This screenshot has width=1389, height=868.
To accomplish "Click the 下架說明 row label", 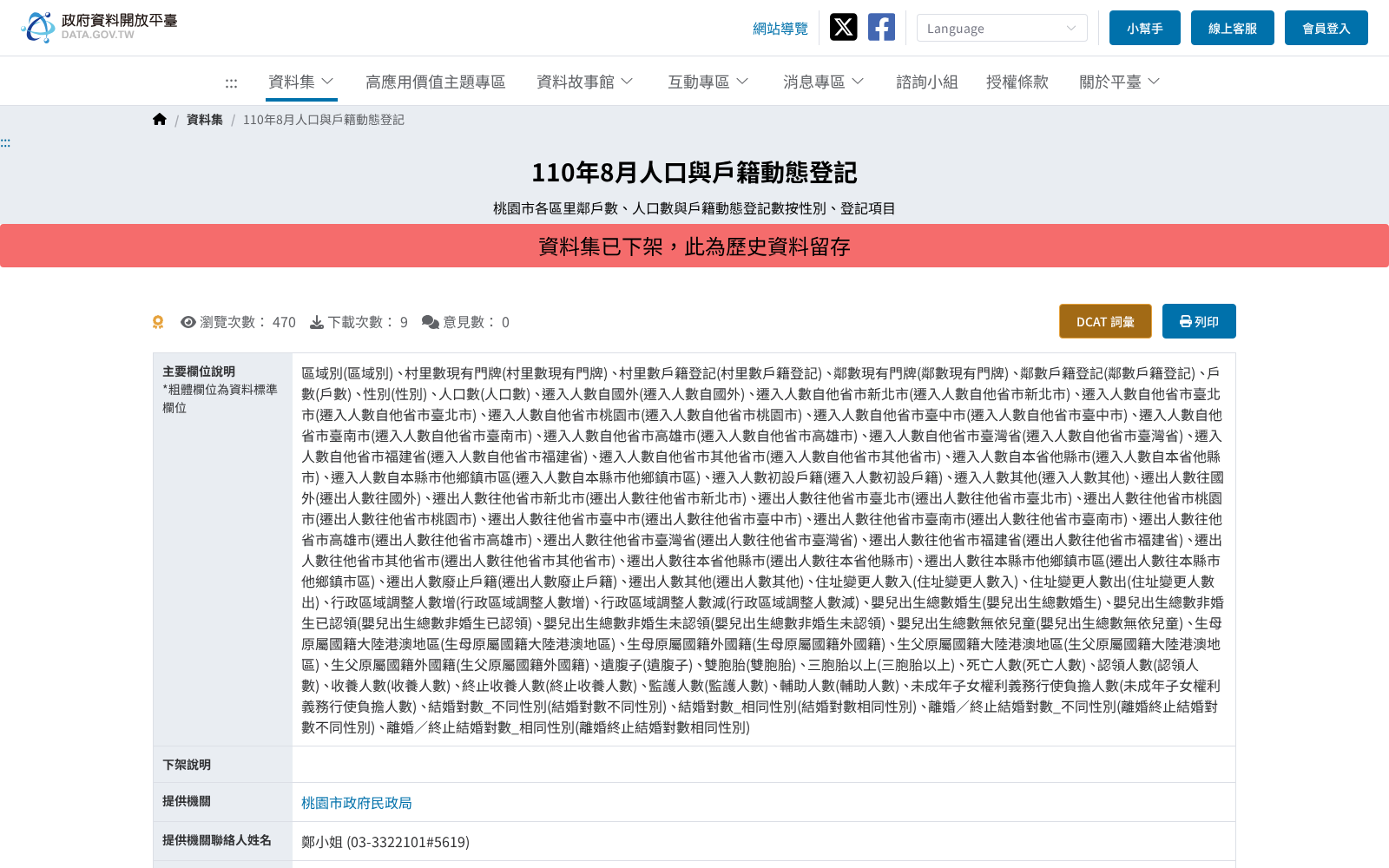I will click(187, 765).
